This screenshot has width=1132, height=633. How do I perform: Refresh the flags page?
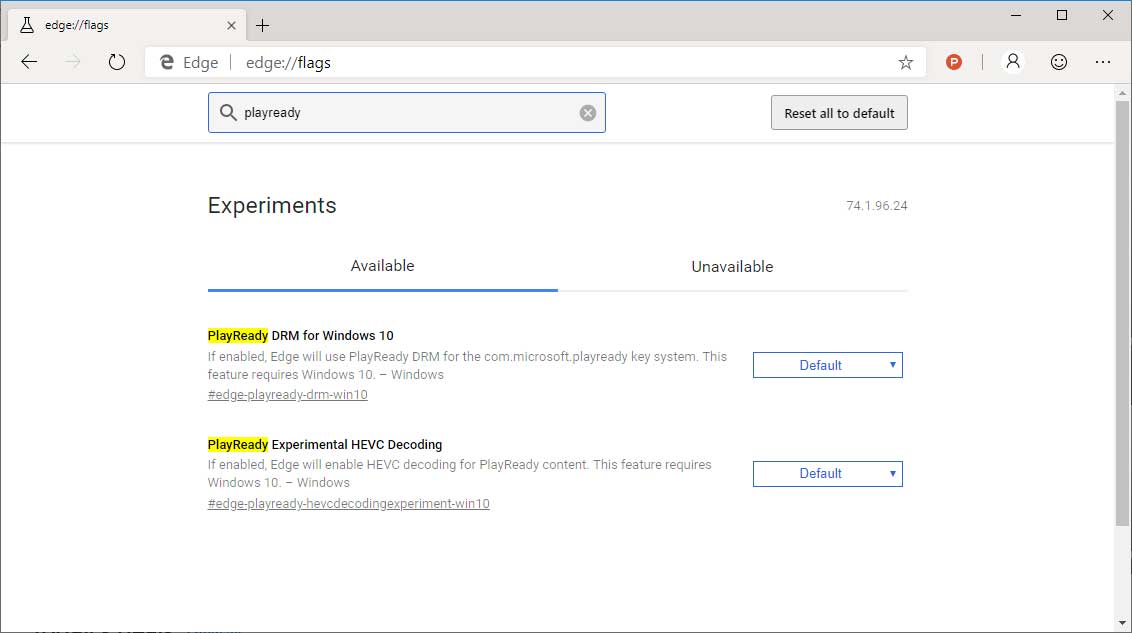117,61
